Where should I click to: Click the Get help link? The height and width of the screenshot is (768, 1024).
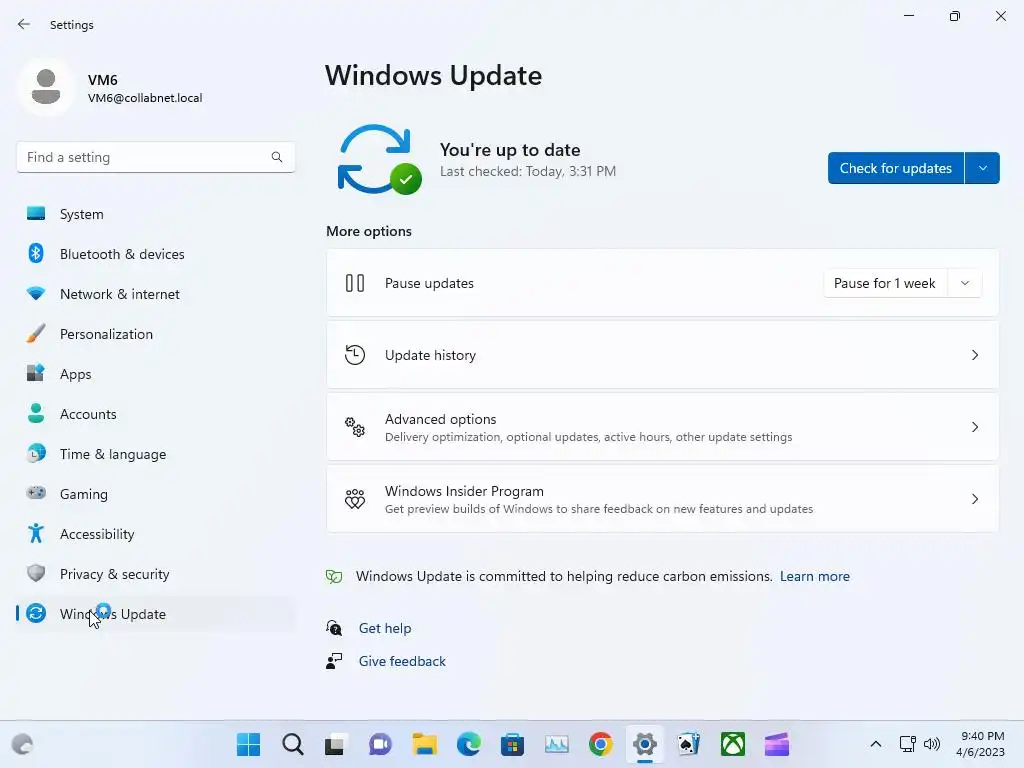(385, 628)
